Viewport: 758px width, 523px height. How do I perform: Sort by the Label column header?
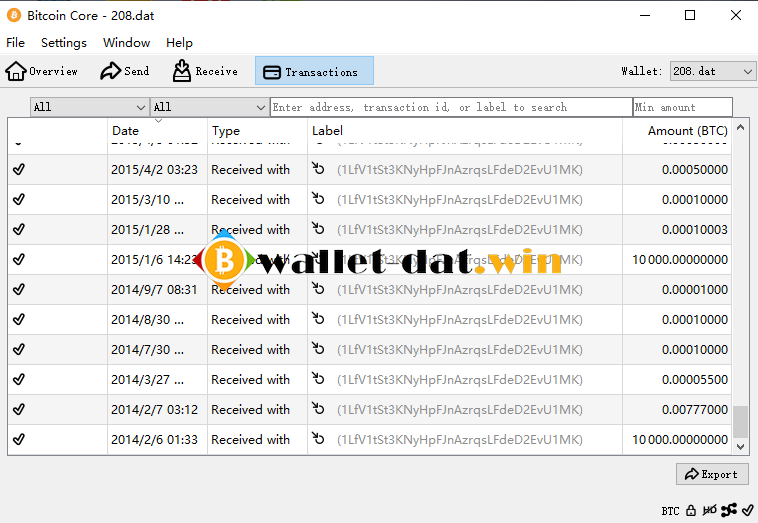[465, 131]
